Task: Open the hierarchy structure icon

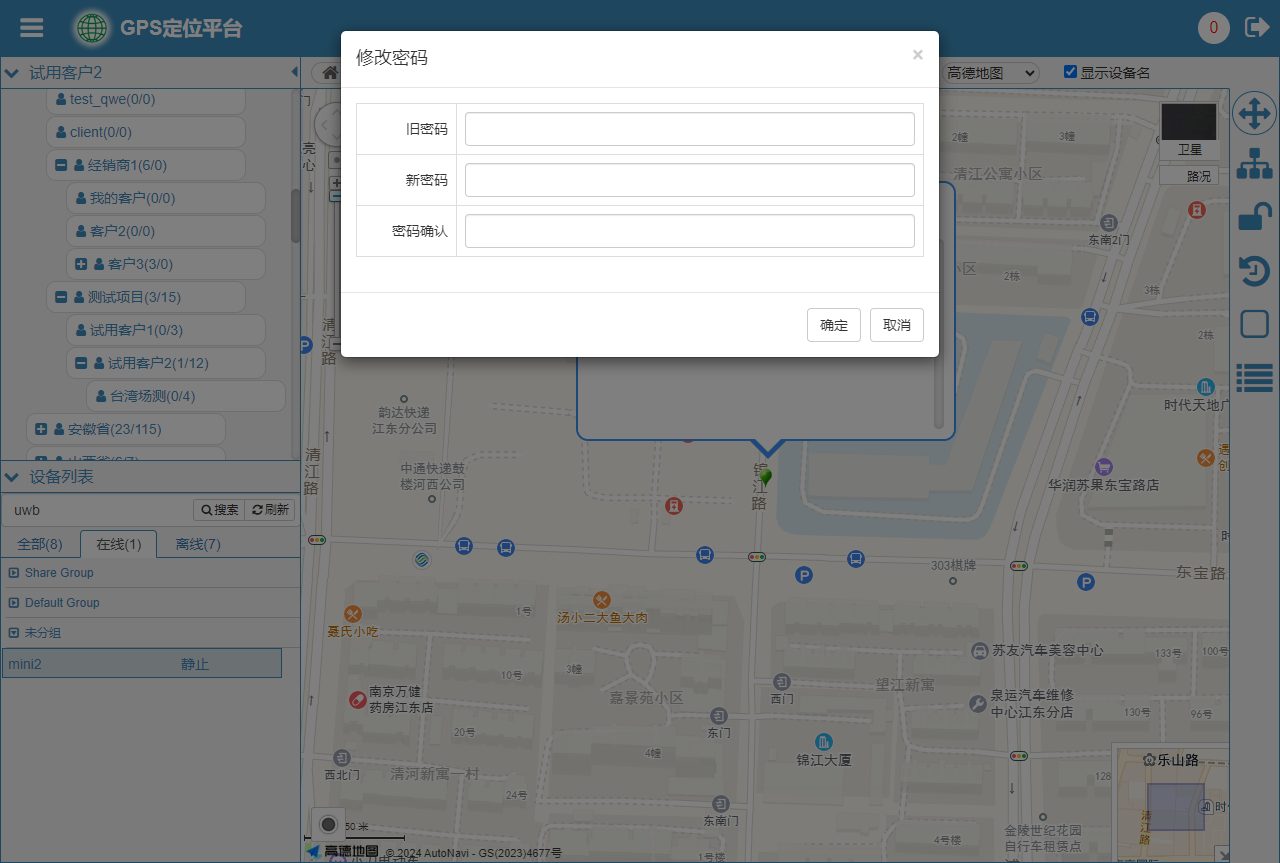Action: [x=1254, y=164]
